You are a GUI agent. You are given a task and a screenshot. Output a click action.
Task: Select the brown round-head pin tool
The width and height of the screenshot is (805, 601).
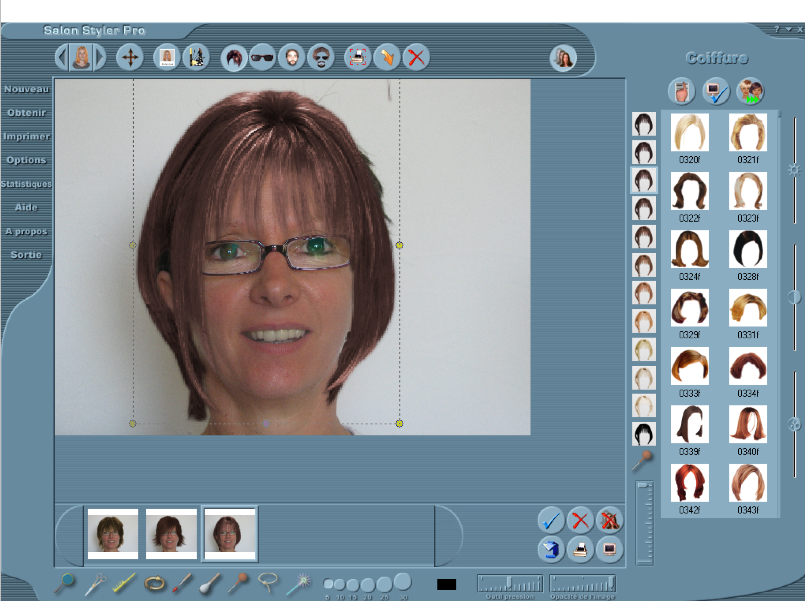[x=238, y=583]
